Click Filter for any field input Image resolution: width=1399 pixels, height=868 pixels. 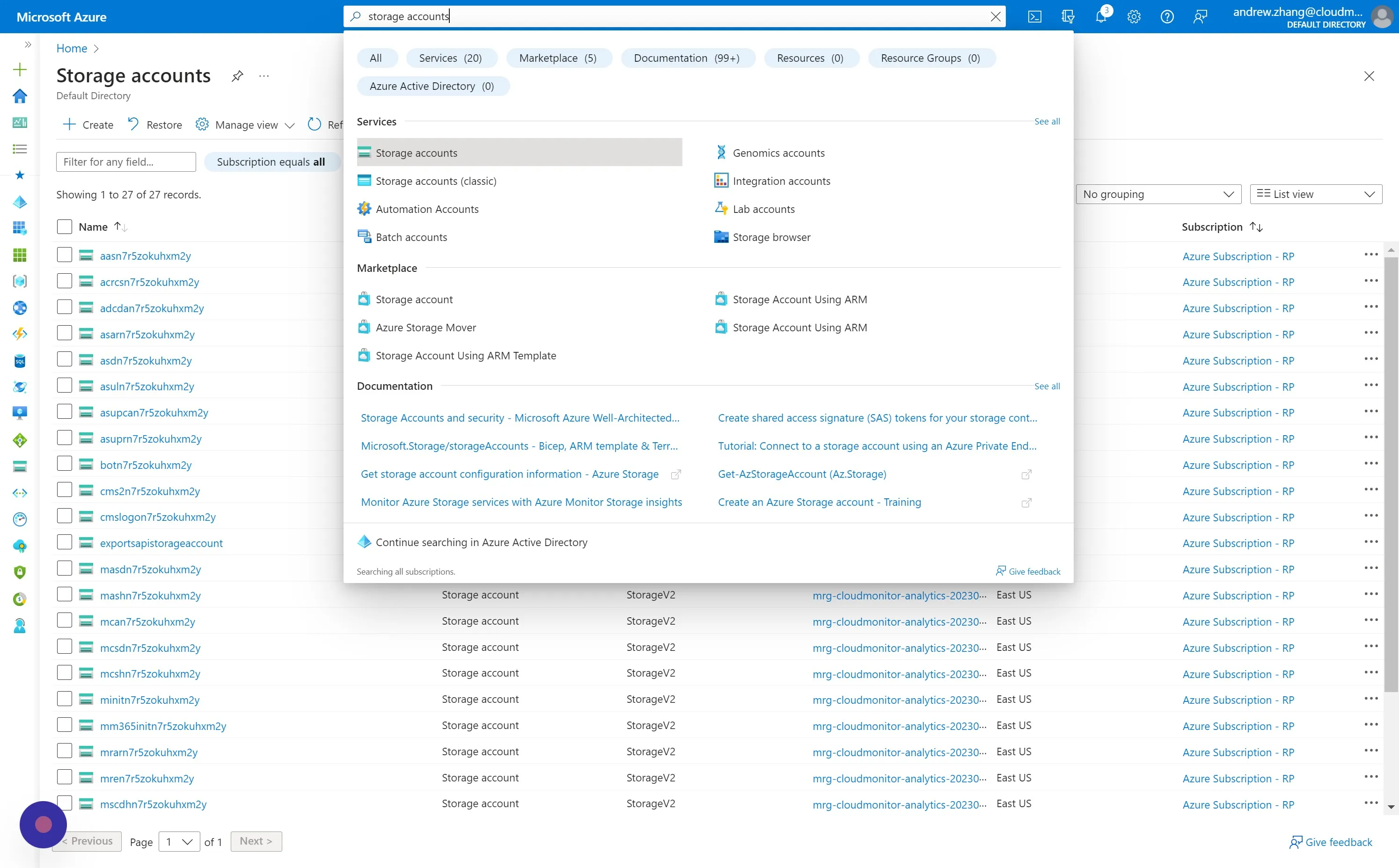126,162
